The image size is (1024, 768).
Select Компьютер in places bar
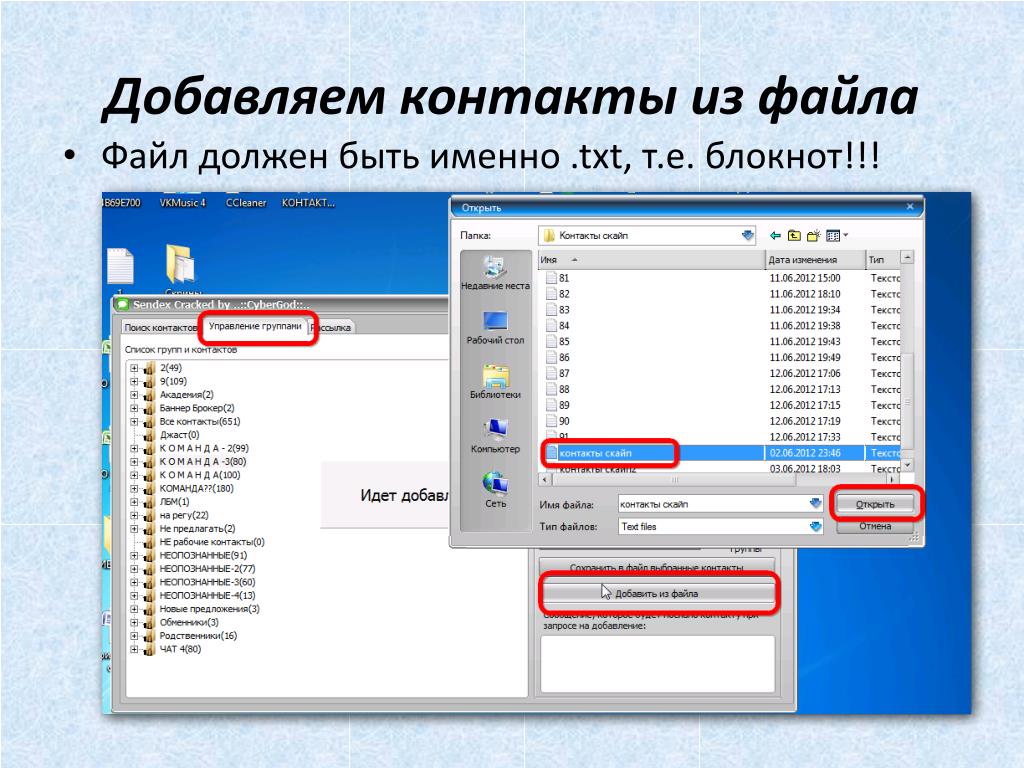tap(495, 437)
